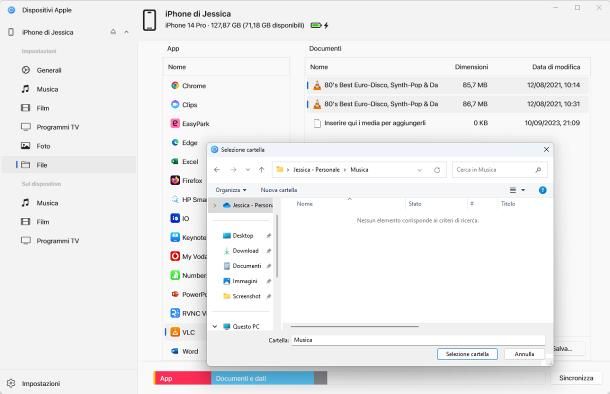610x394 pixels.
Task: Go up one folder level with up arrow
Action: pos(261,170)
